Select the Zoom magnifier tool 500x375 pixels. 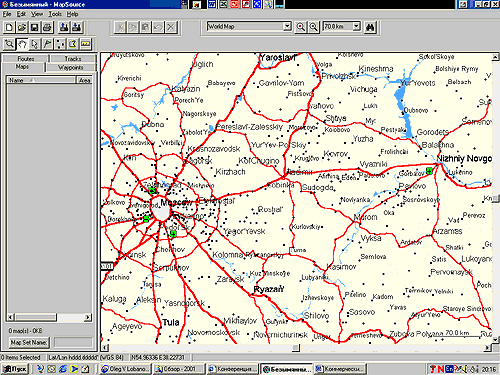click(x=9, y=44)
